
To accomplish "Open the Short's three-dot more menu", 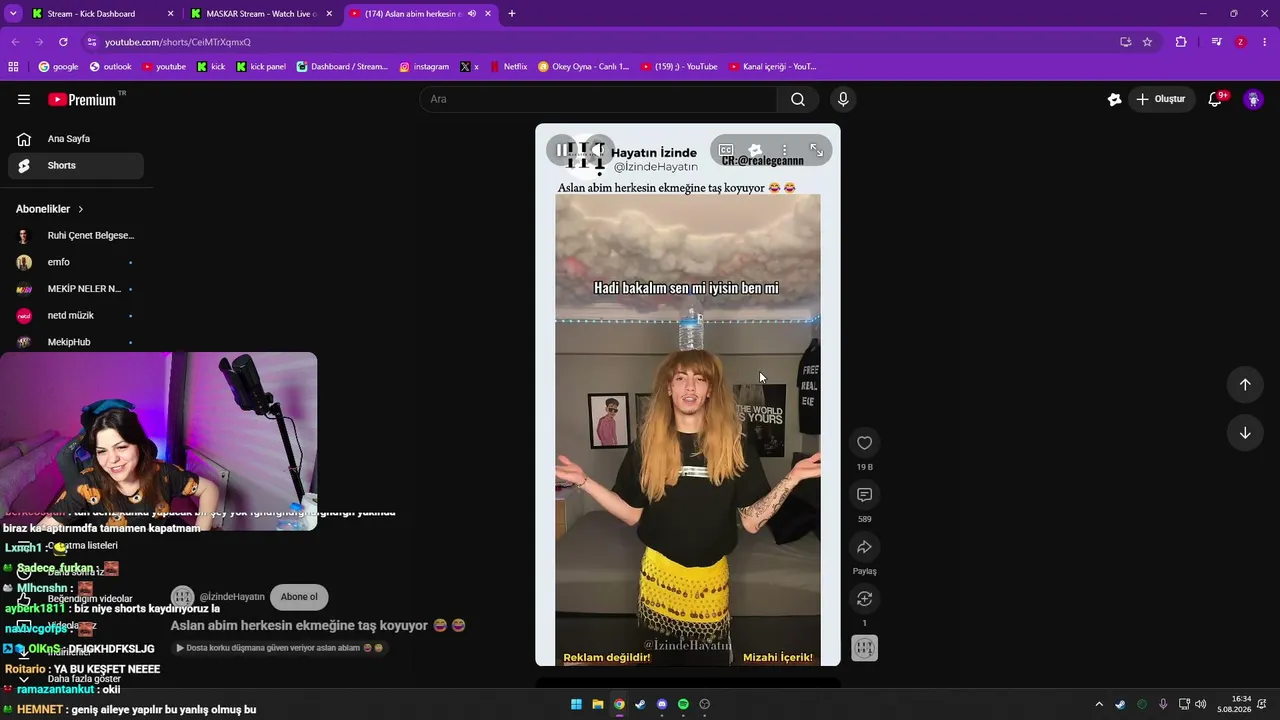I will point(784,150).
